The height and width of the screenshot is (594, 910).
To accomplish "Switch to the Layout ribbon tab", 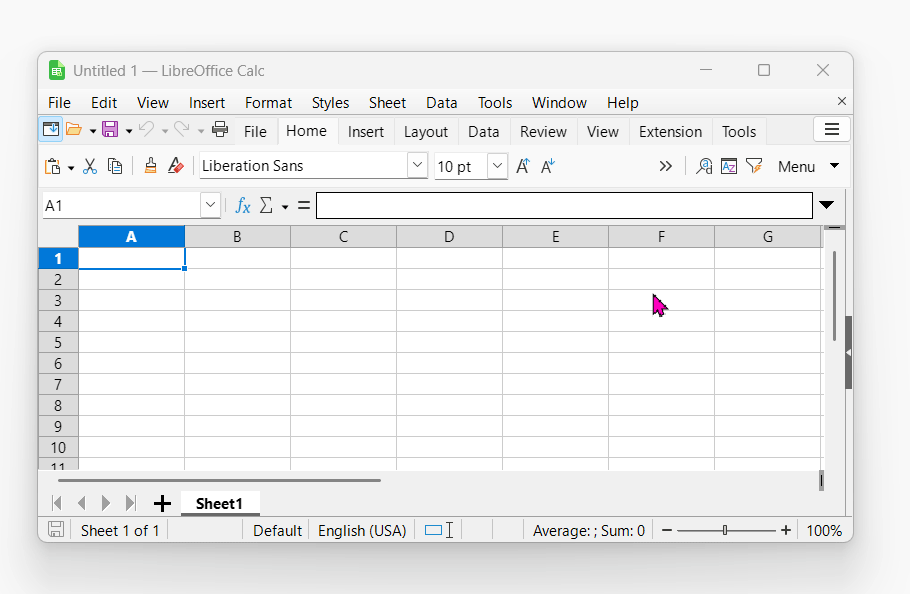I will point(426,132).
